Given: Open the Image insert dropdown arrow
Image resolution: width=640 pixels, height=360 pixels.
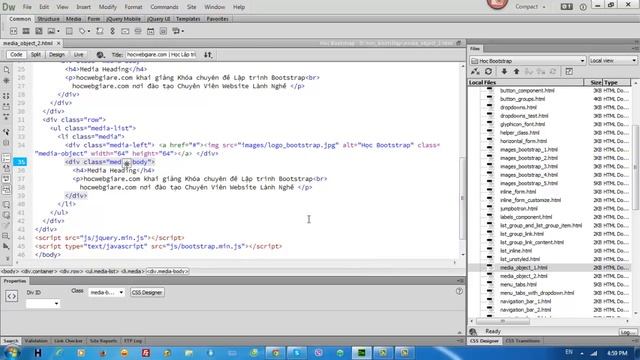Looking at the screenshot, I should tap(58, 31).
